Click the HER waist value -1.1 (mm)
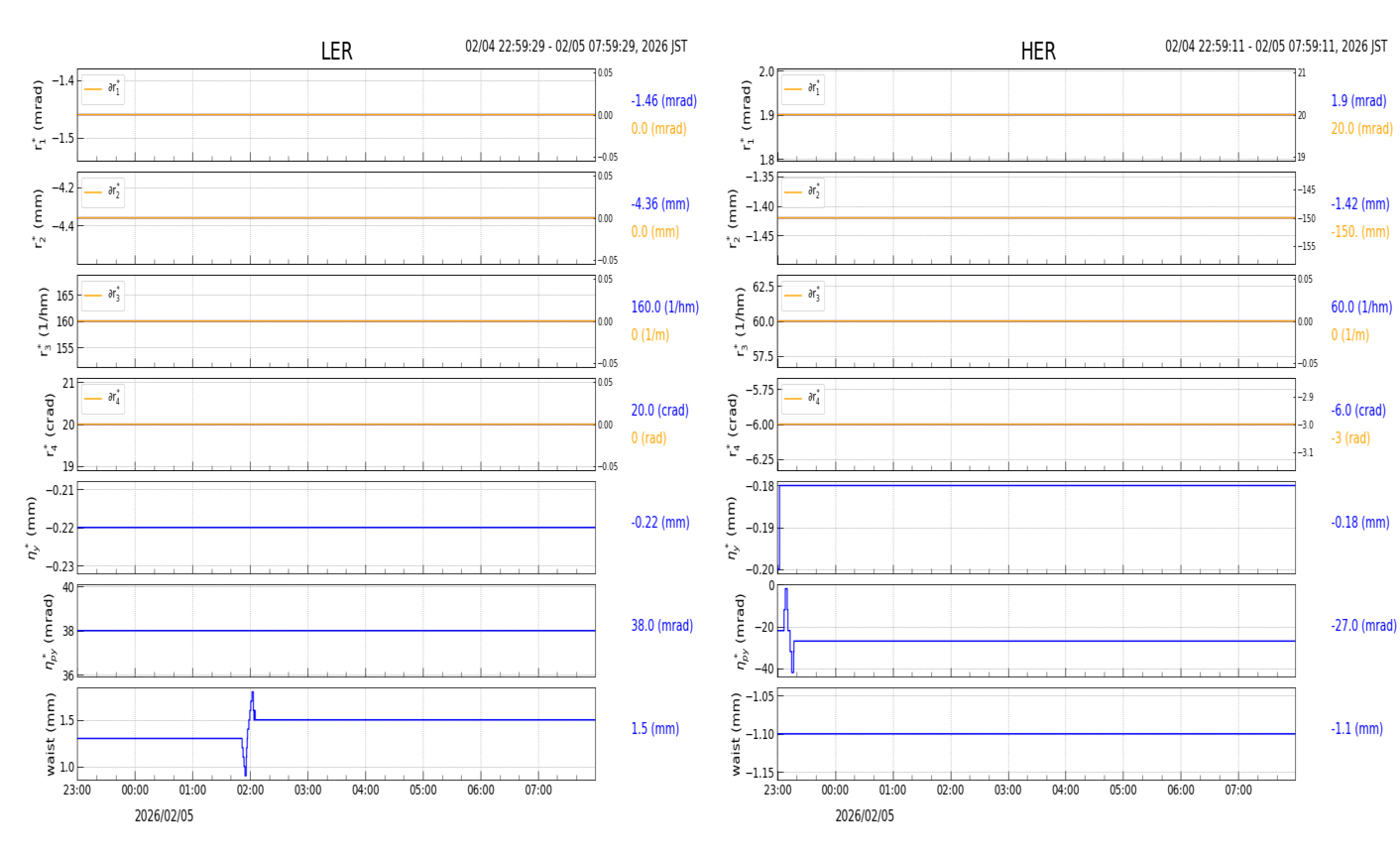Image resolution: width=1400 pixels, height=857 pixels. point(1357,728)
